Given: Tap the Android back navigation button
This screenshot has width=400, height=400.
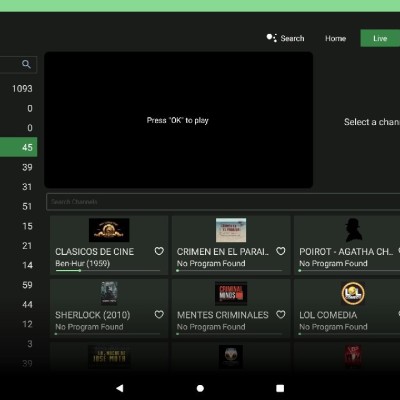Looking at the screenshot, I should coord(120,388).
